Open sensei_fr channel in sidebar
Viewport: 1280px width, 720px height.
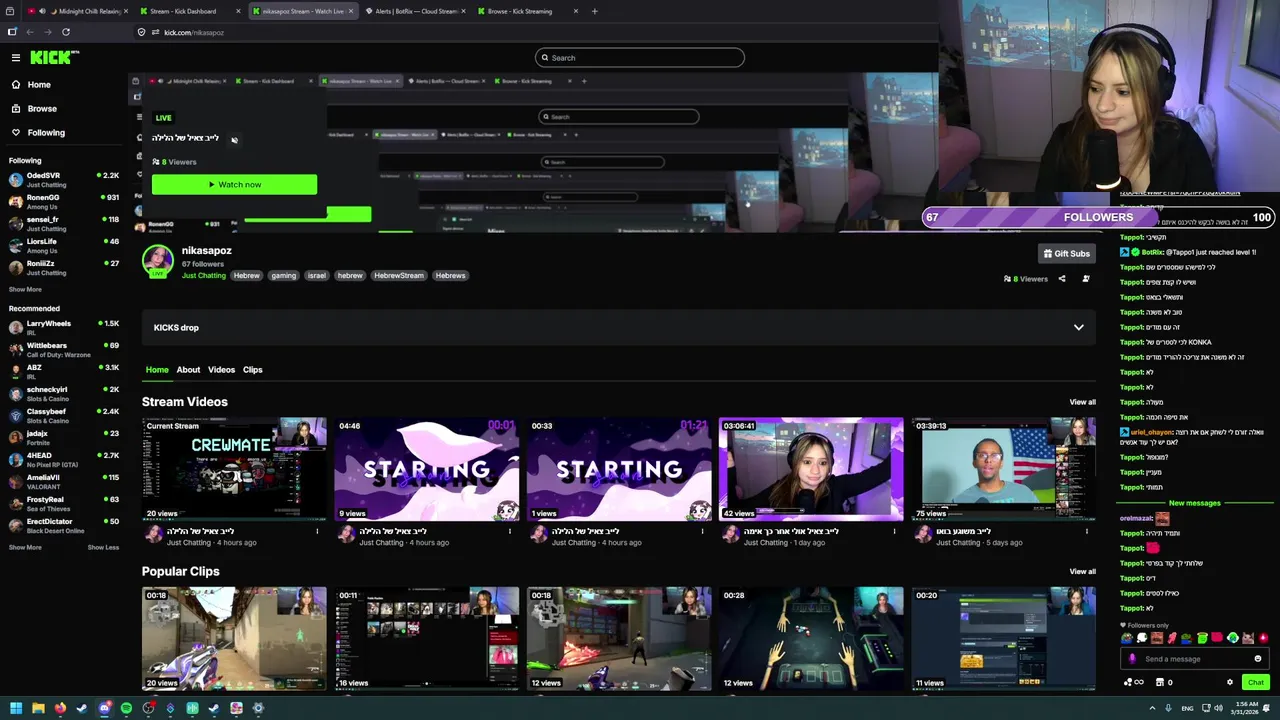pyautogui.click(x=64, y=223)
